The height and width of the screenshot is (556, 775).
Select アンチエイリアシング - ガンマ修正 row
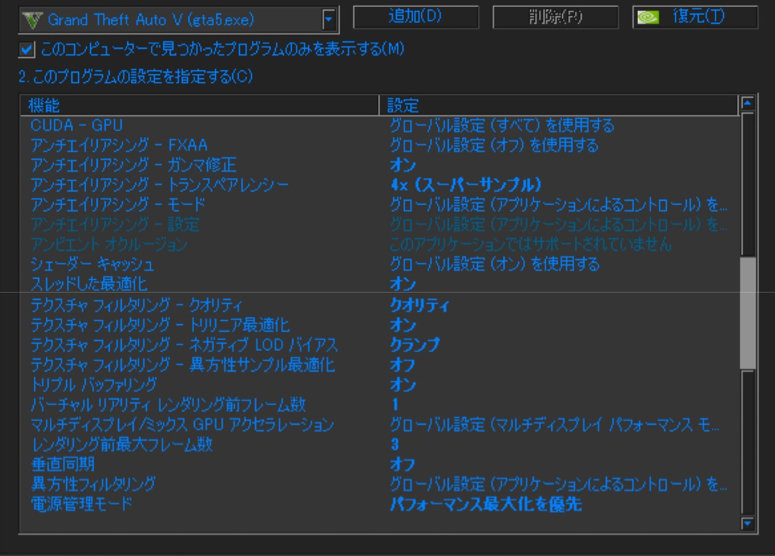379,165
